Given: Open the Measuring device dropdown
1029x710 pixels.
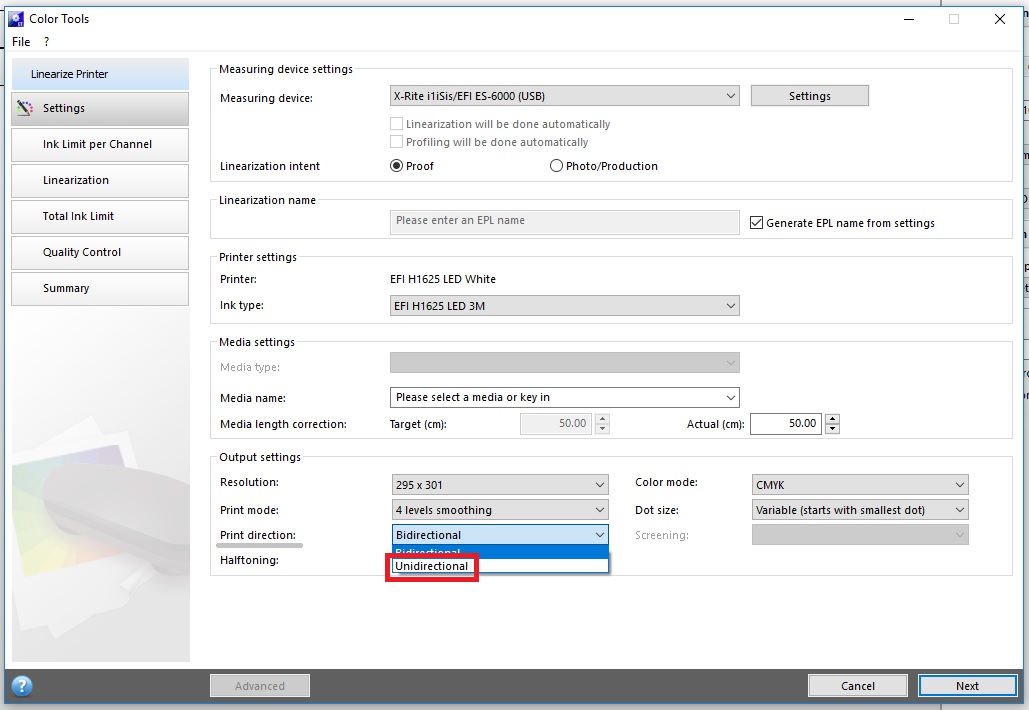Looking at the screenshot, I should click(564, 96).
